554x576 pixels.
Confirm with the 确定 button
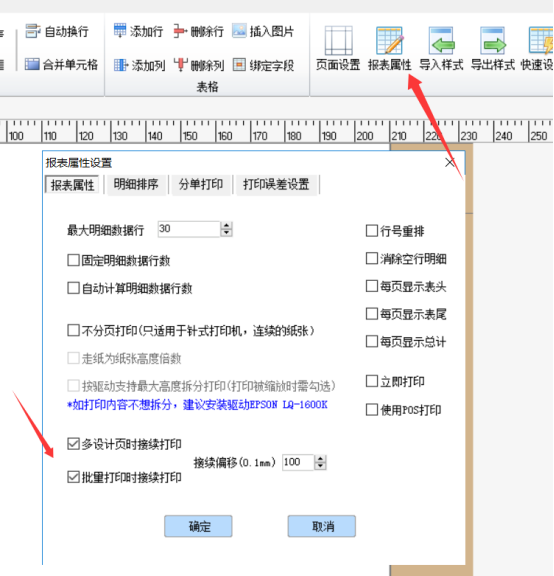tap(198, 526)
